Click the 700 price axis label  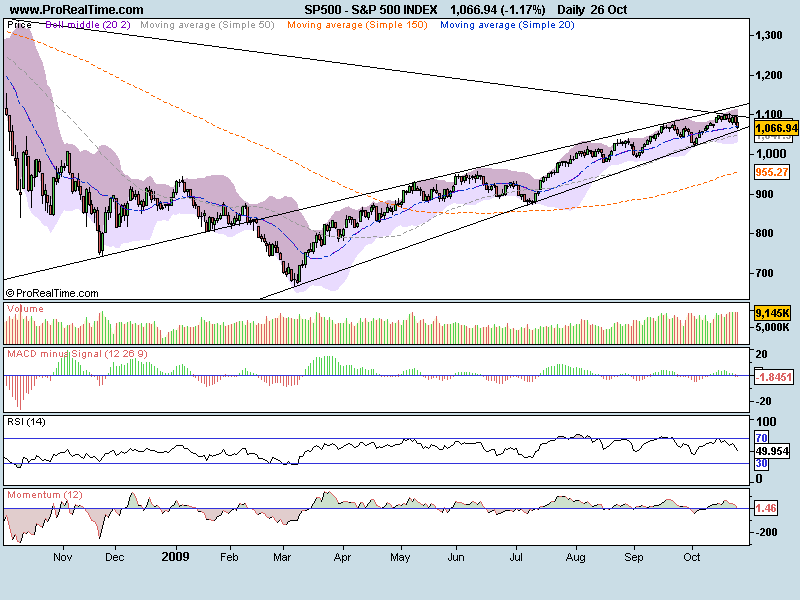pyautogui.click(x=766, y=273)
